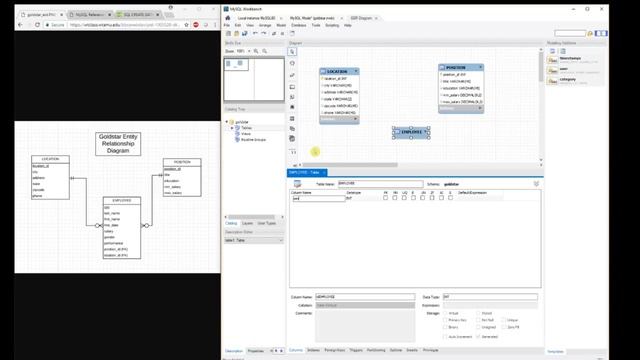Enable the Not Null checkbox

(478, 320)
